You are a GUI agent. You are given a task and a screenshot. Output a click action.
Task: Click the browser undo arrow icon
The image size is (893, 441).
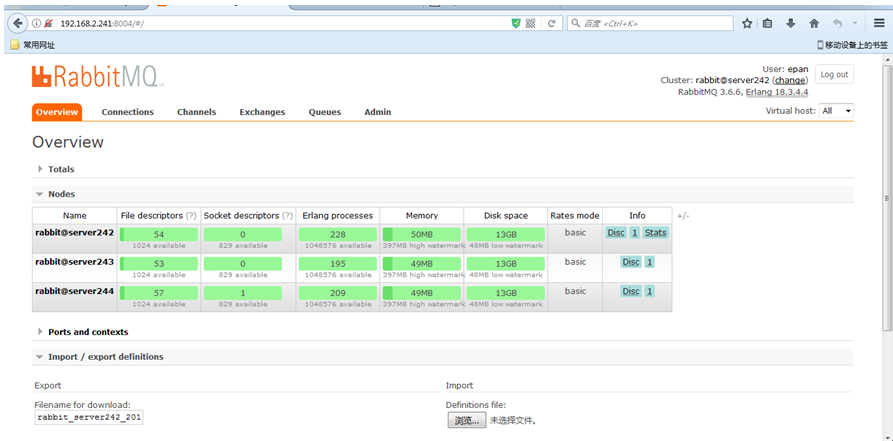tap(837, 23)
